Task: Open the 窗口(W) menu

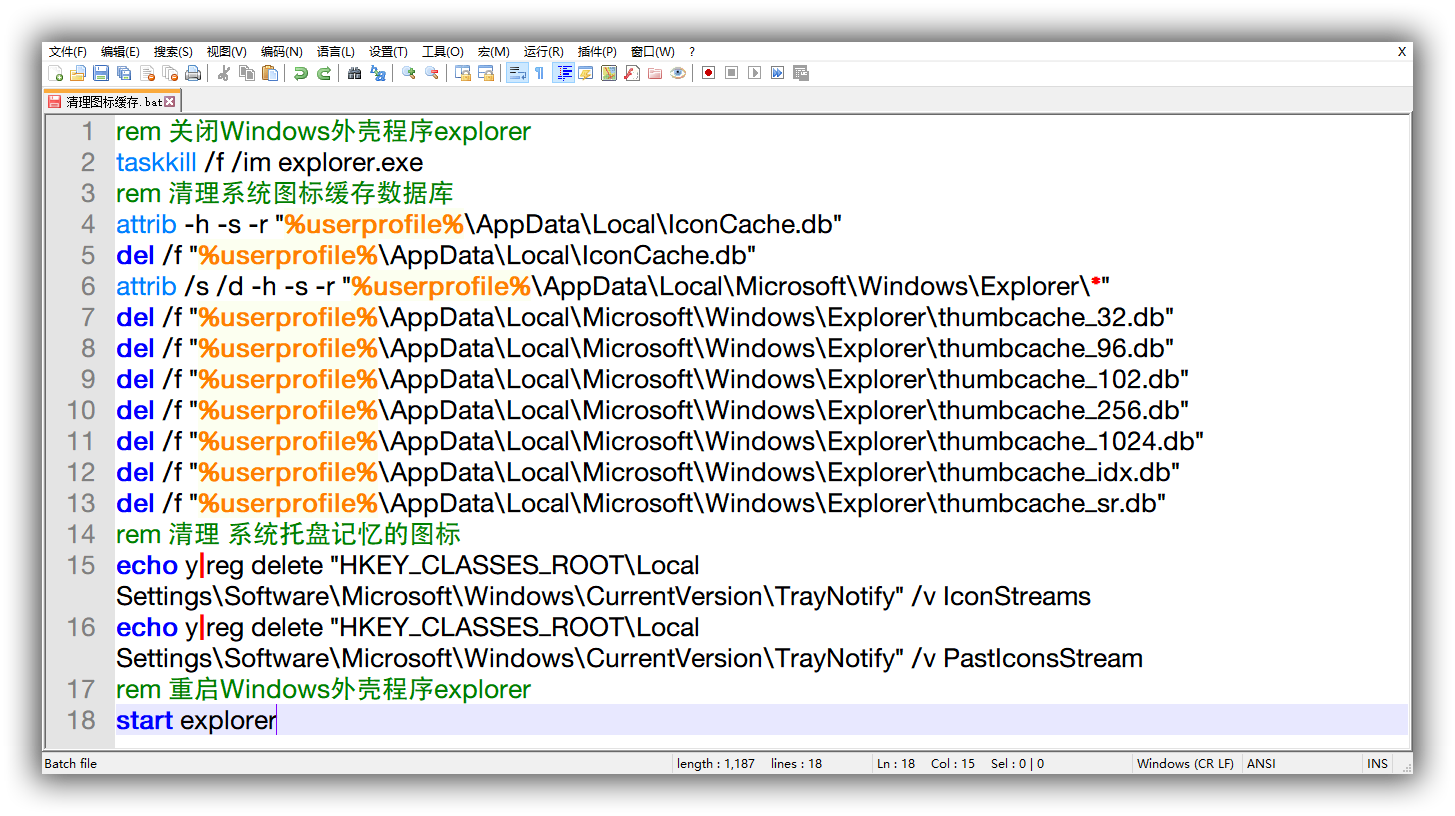Action: coord(652,51)
